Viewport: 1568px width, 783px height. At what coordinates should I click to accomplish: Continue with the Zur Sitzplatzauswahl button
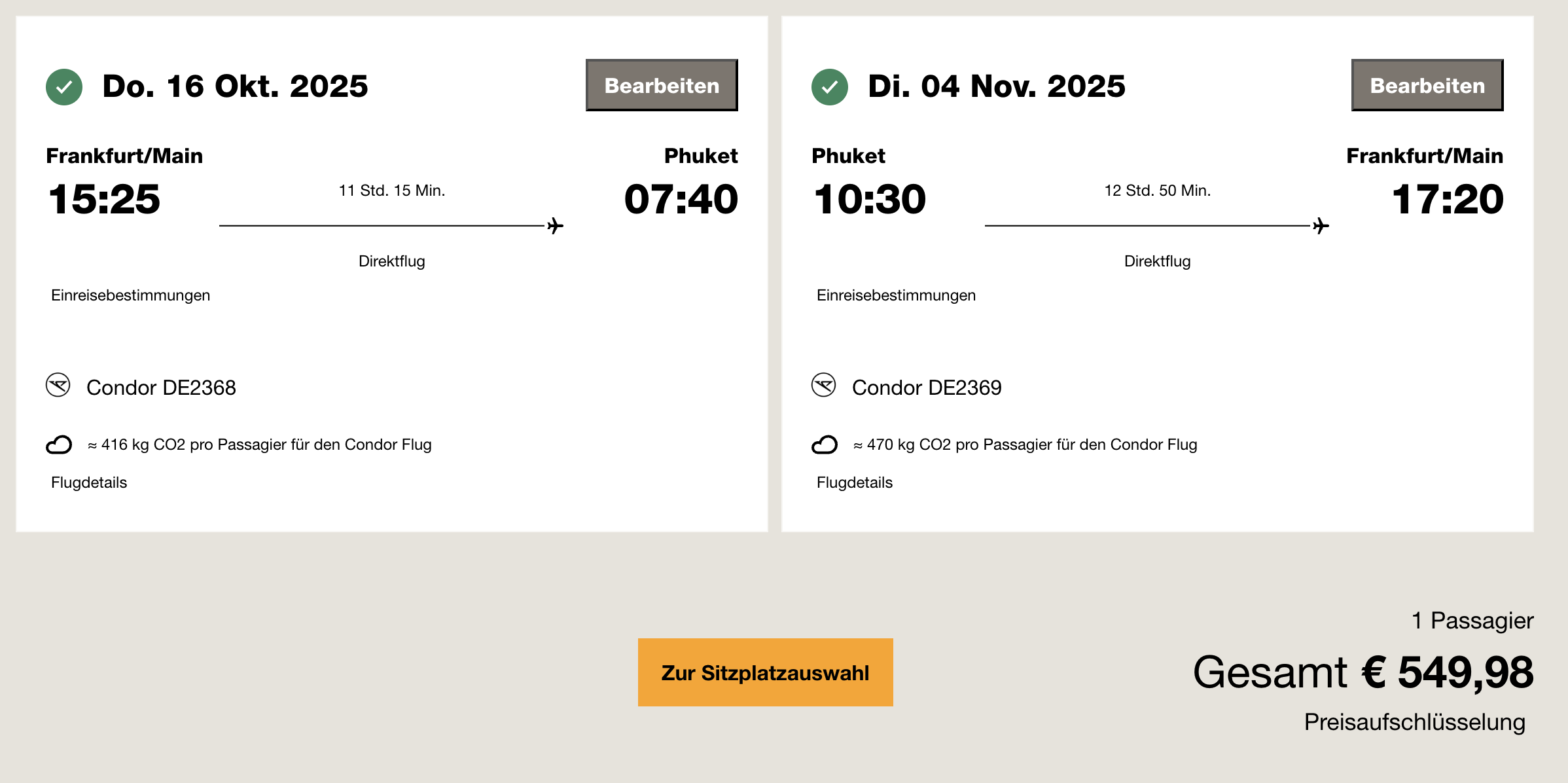765,672
